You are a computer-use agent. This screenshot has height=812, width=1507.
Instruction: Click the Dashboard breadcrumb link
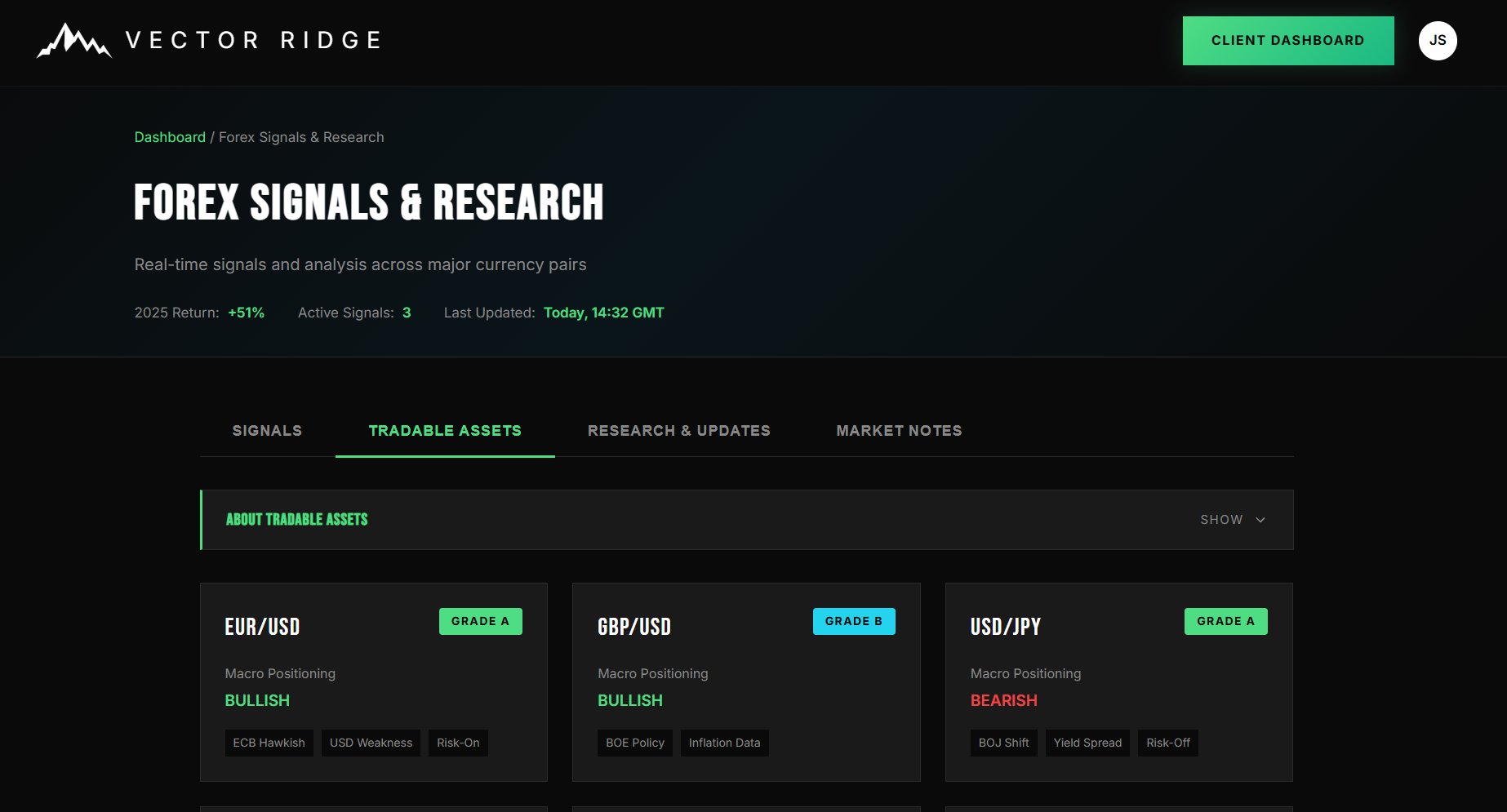pos(170,136)
